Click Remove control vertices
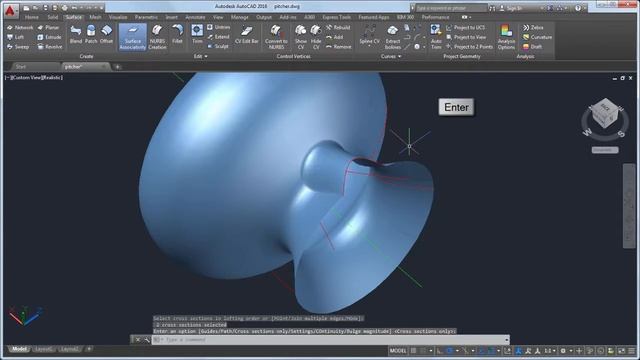The width and height of the screenshot is (640, 360). 338,47
